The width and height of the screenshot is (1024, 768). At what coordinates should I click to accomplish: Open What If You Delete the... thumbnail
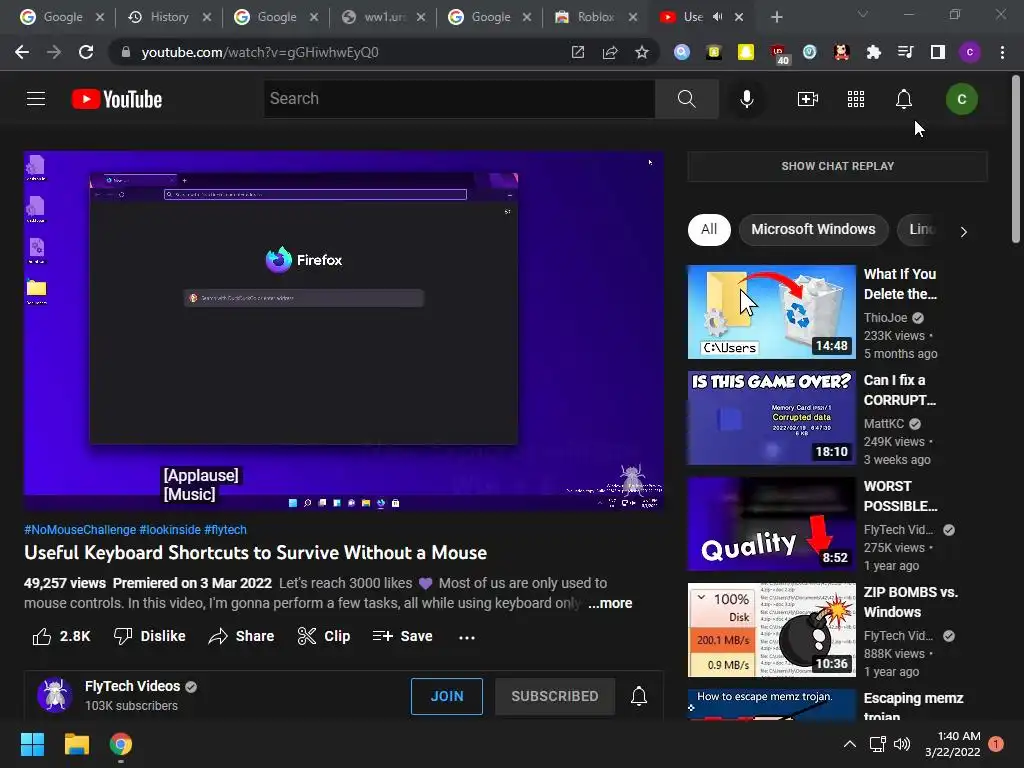(771, 312)
